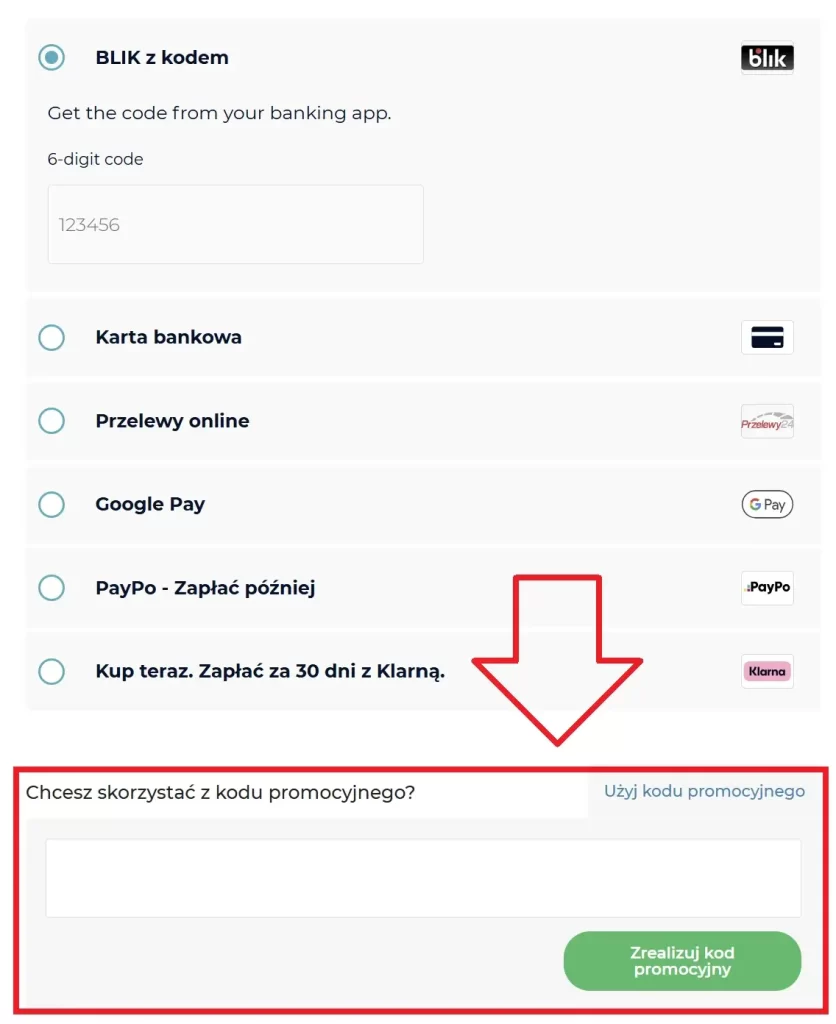Image resolution: width=836 pixels, height=1024 pixels.
Task: Click the 6-digit BLIK code field
Action: tap(235, 224)
